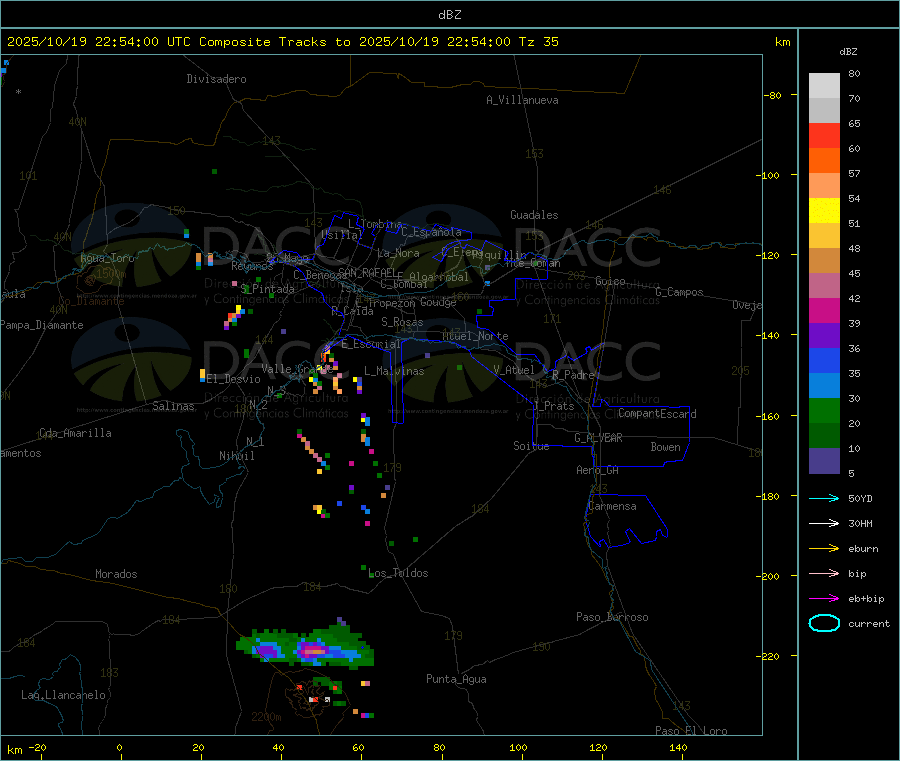The height and width of the screenshot is (761, 900).
Task: Click the Lag.Llancanelo map label
Action: click(63, 695)
